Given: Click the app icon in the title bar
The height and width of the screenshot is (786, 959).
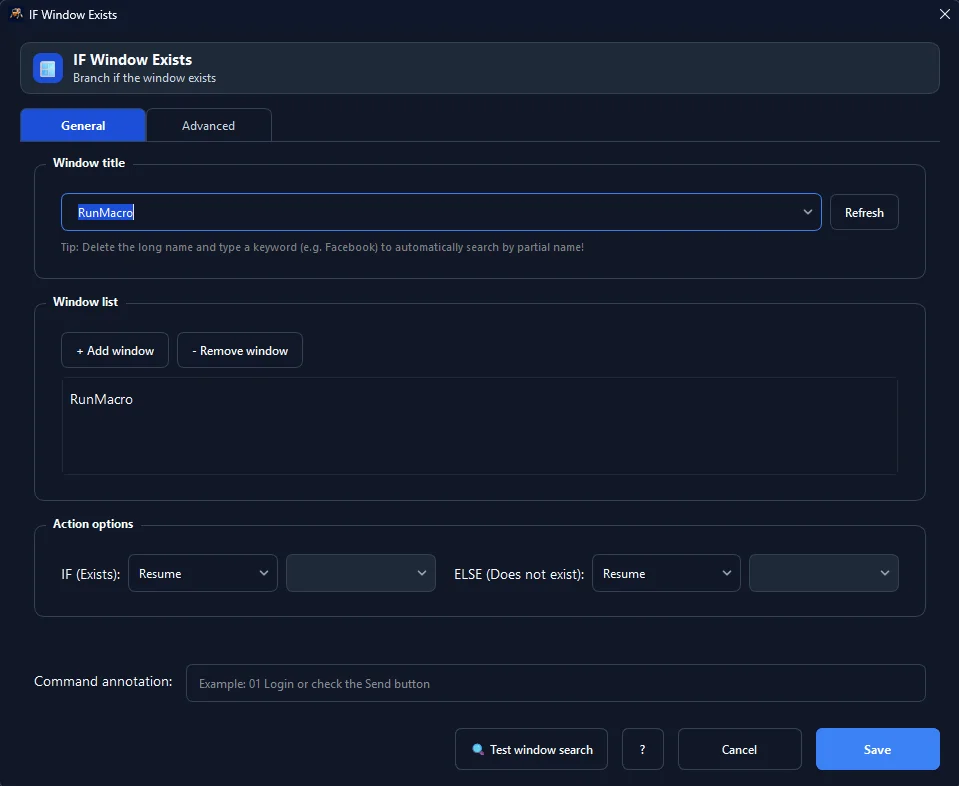Looking at the screenshot, I should [x=17, y=13].
